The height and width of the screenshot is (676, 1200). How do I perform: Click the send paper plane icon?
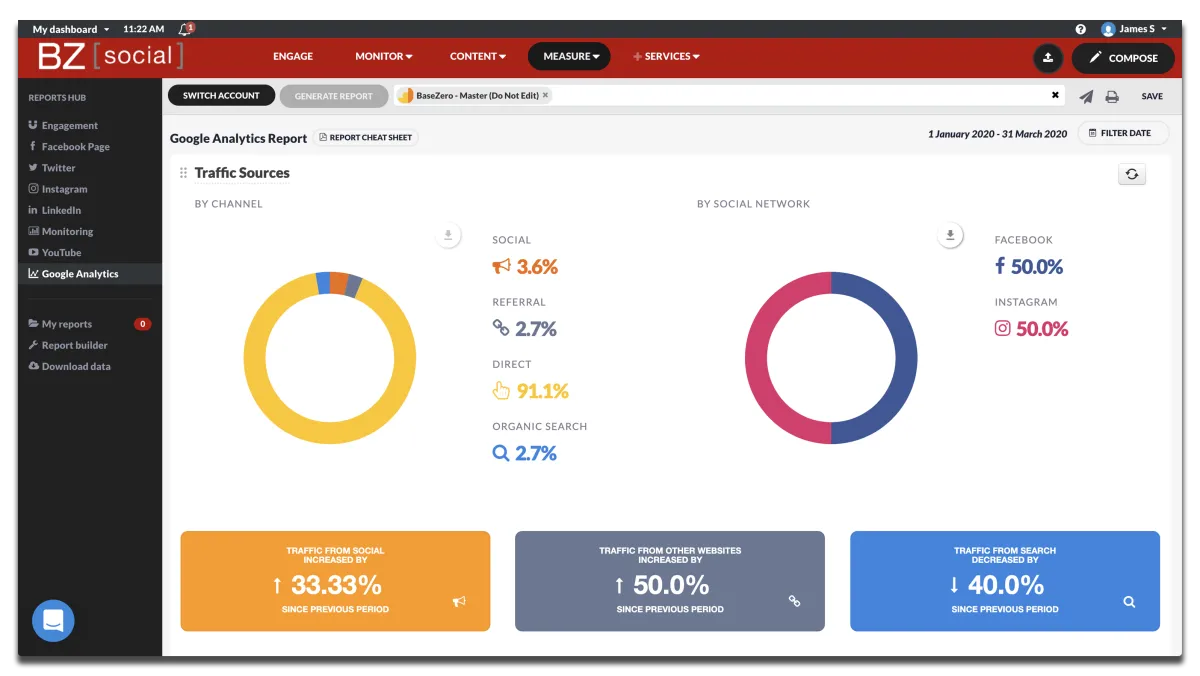click(x=1086, y=96)
